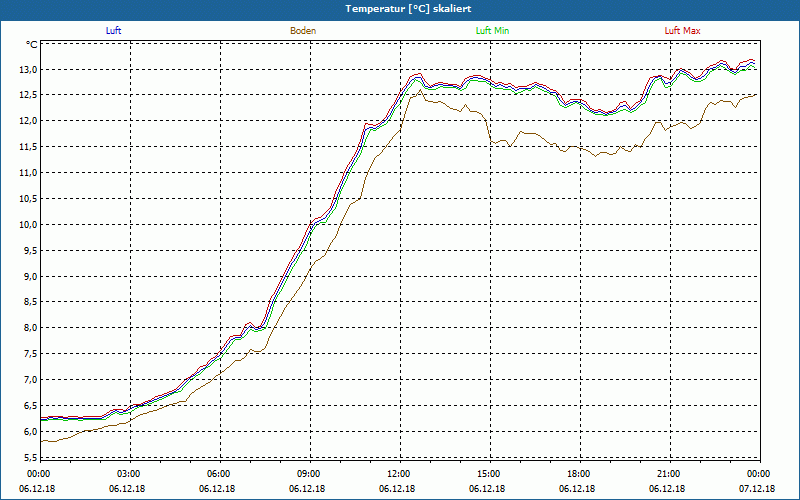This screenshot has height=500, width=800.
Task: Click the '12,0' y-axis value
Action: pyautogui.click(x=28, y=121)
